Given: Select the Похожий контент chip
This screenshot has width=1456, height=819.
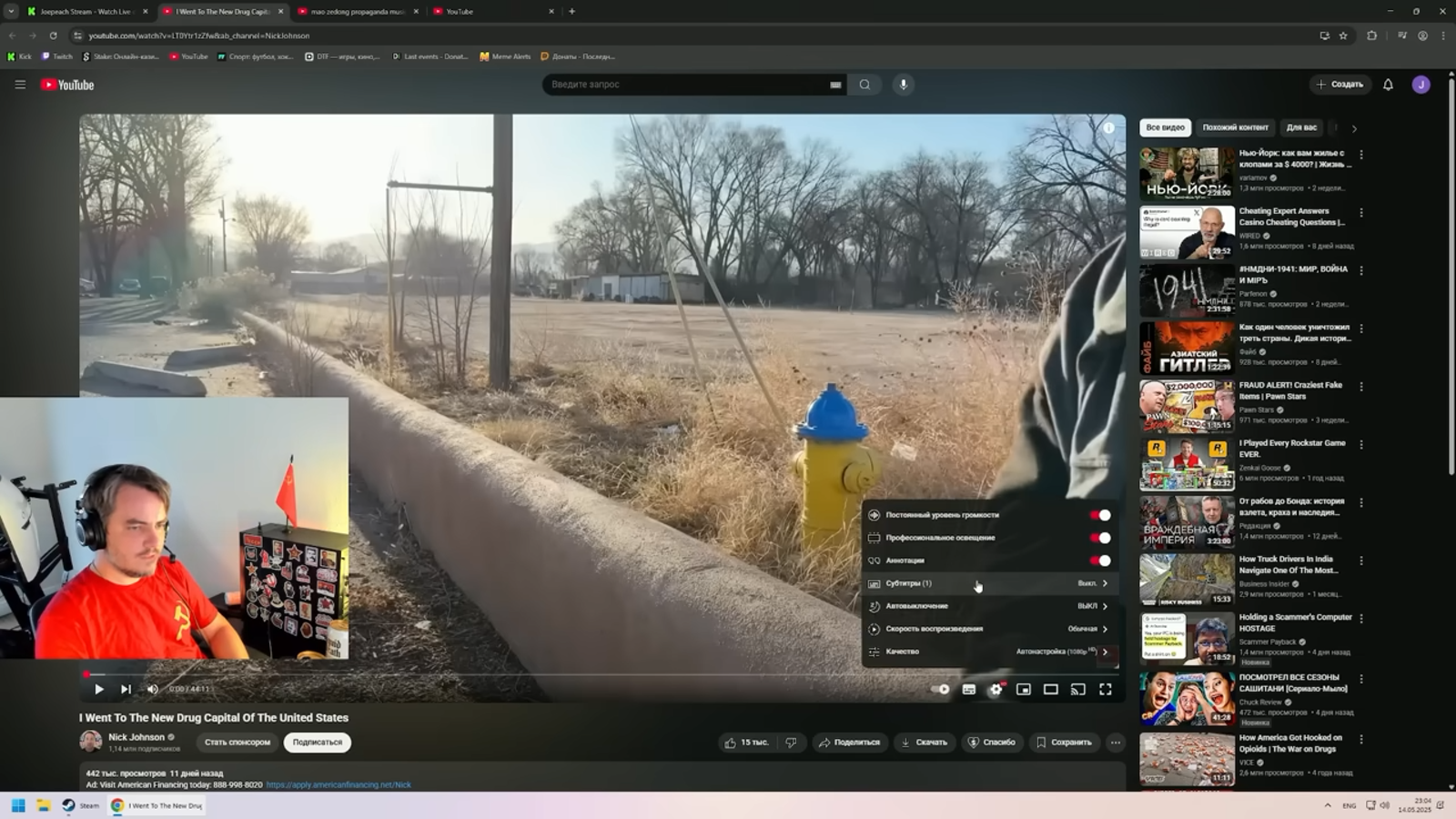Looking at the screenshot, I should tap(1235, 127).
